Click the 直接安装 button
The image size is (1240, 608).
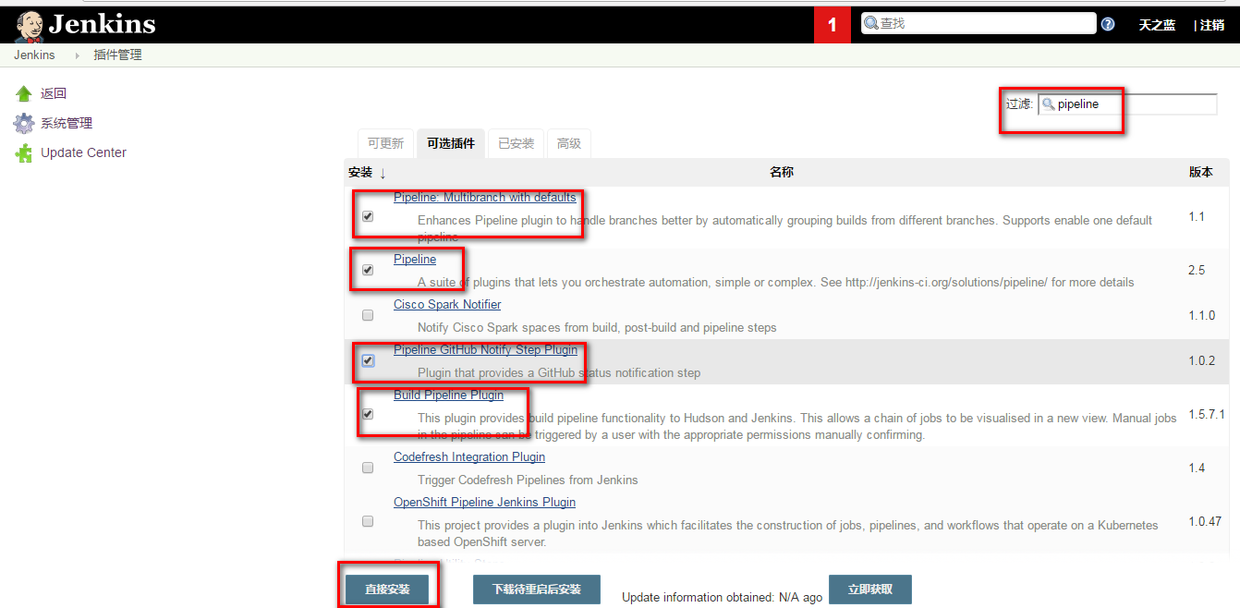click(387, 589)
